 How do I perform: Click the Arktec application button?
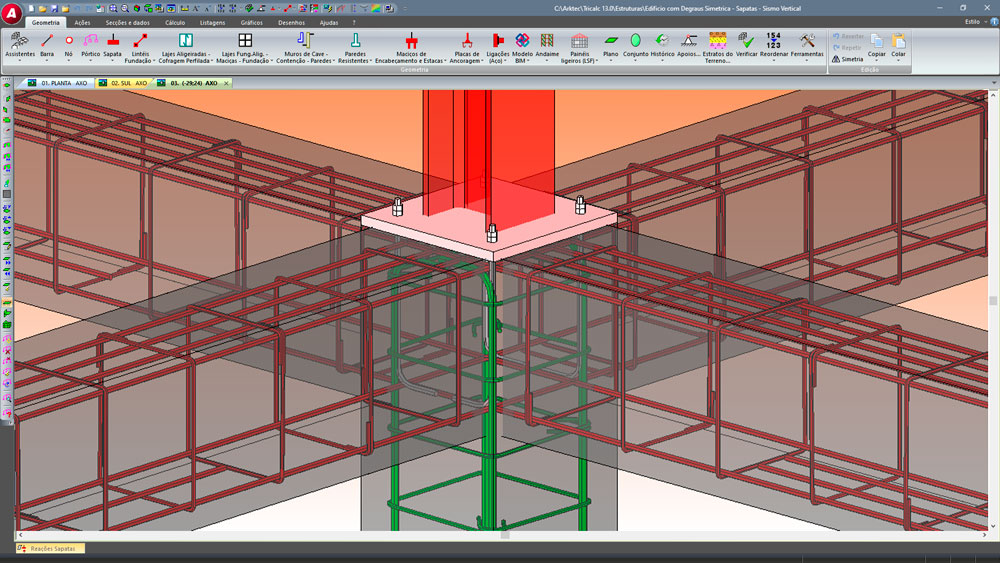[11, 13]
